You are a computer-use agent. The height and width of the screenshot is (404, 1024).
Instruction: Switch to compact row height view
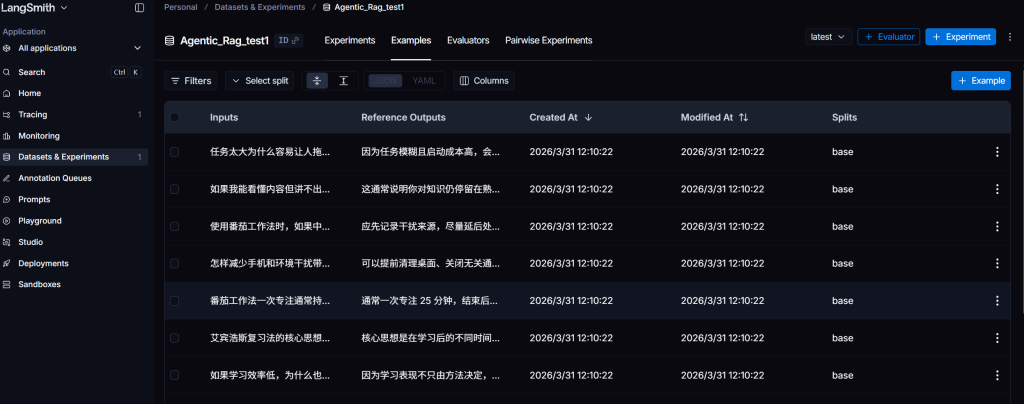point(317,81)
